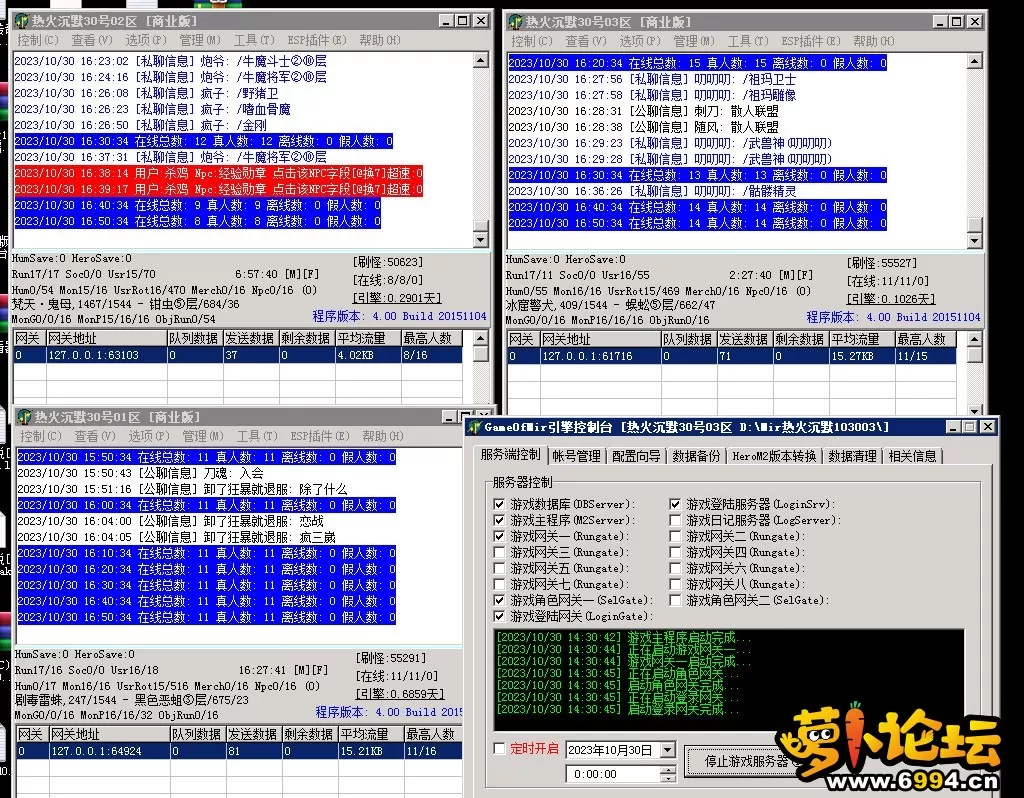Screen dimensions: 1024x798
Task: Click log line 15:50:43 刀魂: 入会
Action: click(140, 473)
